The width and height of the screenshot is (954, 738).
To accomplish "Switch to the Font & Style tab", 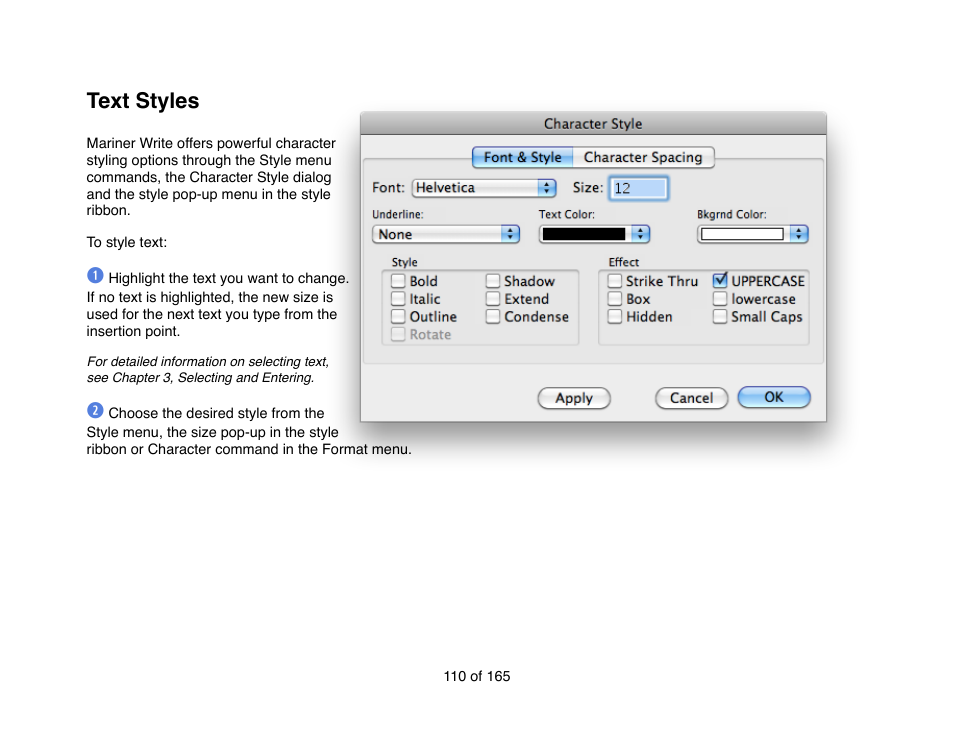I will pos(523,157).
